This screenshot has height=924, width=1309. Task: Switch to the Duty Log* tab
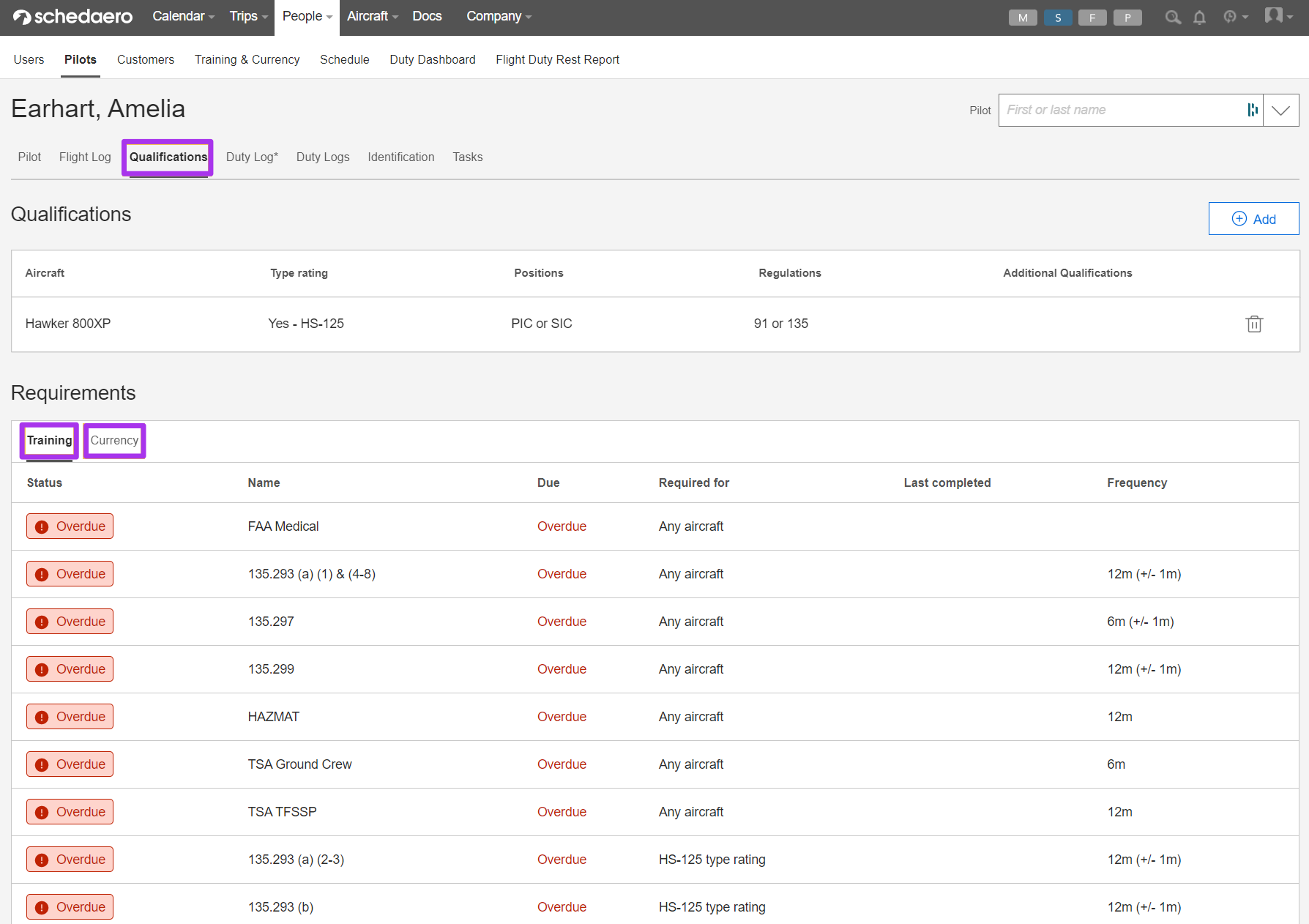pyautogui.click(x=252, y=157)
